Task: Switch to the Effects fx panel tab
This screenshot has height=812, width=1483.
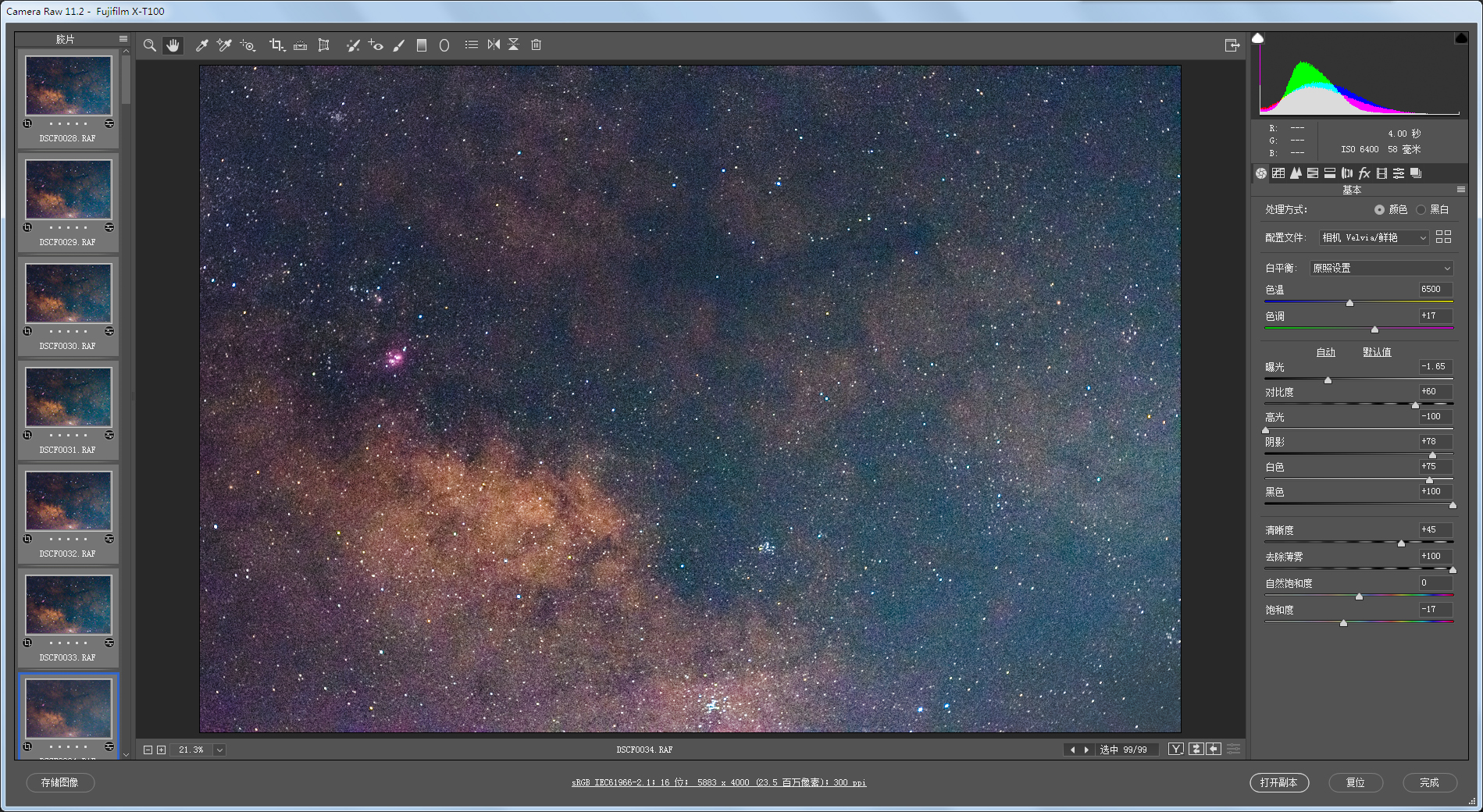Action: pos(1364,173)
